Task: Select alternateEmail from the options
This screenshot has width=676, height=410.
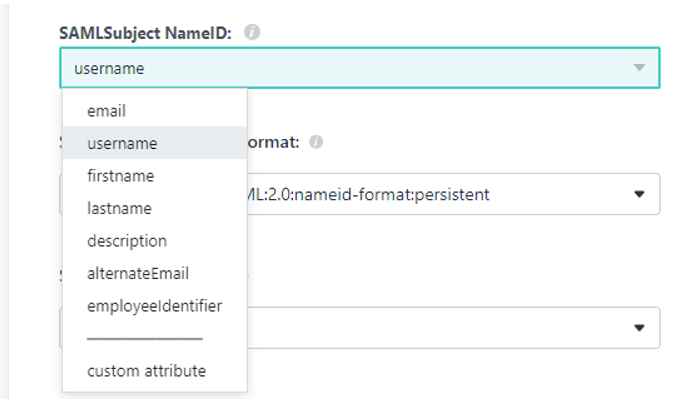Action: [138, 273]
